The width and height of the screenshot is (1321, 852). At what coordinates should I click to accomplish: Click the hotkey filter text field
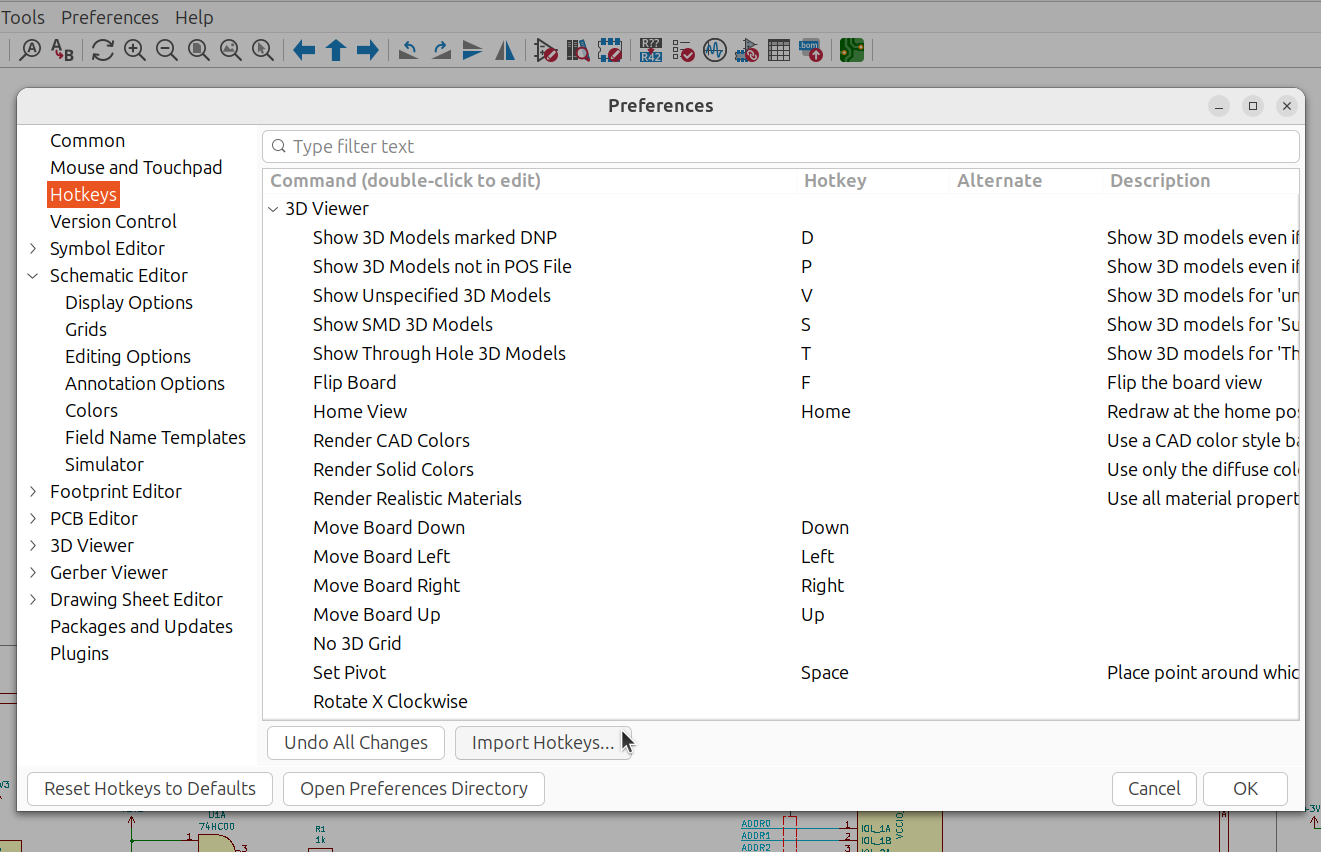tap(780, 147)
